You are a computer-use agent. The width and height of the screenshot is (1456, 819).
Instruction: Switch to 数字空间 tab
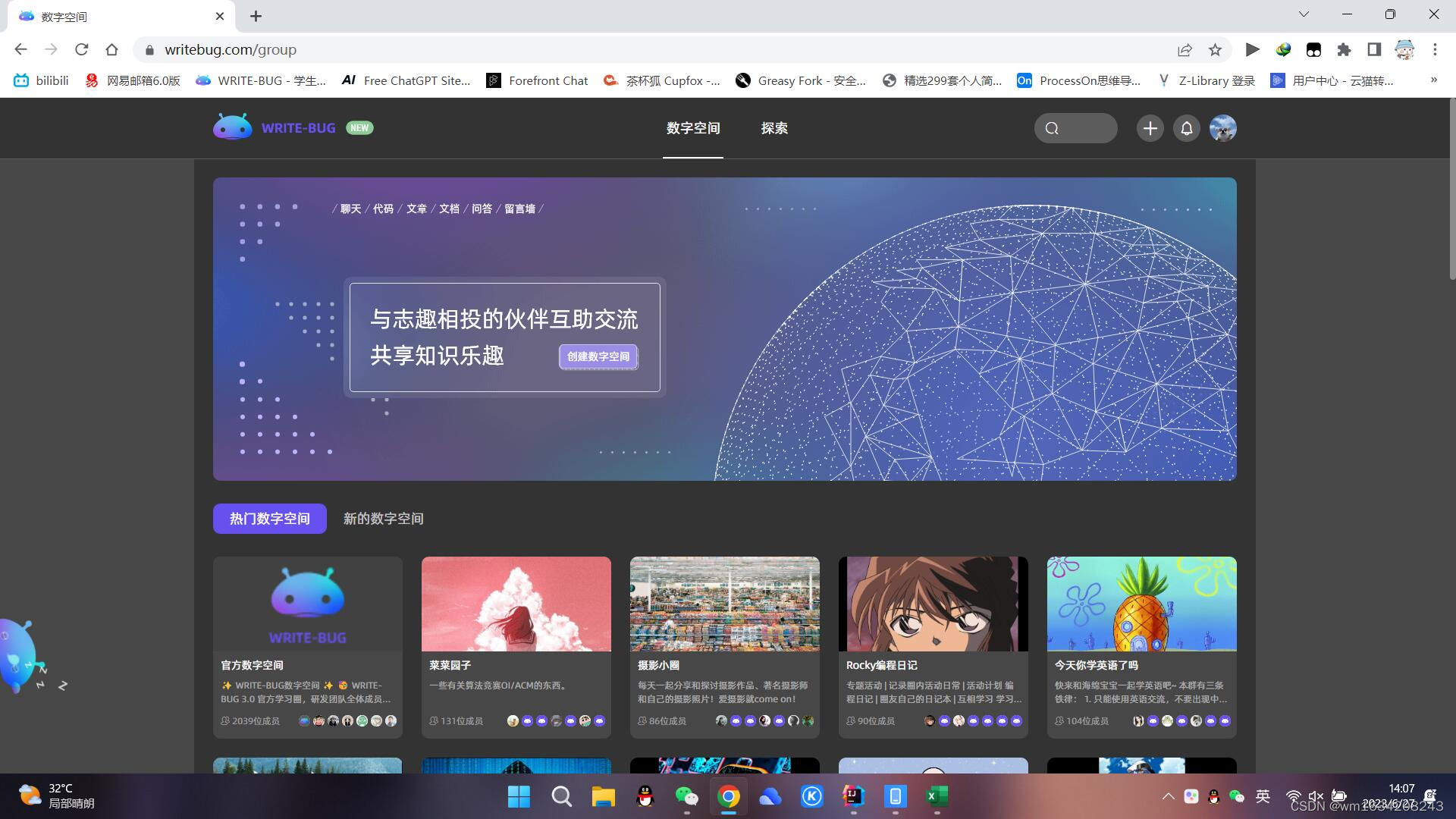click(x=693, y=128)
